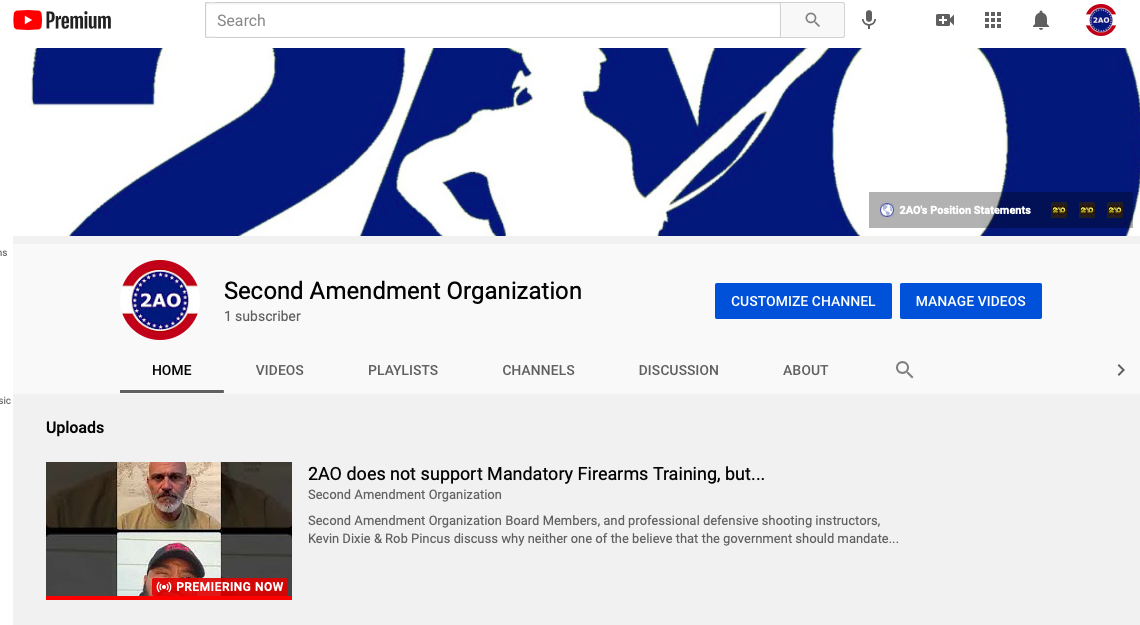
Task: Open the middle small 2AO banner link icon
Action: [1087, 210]
